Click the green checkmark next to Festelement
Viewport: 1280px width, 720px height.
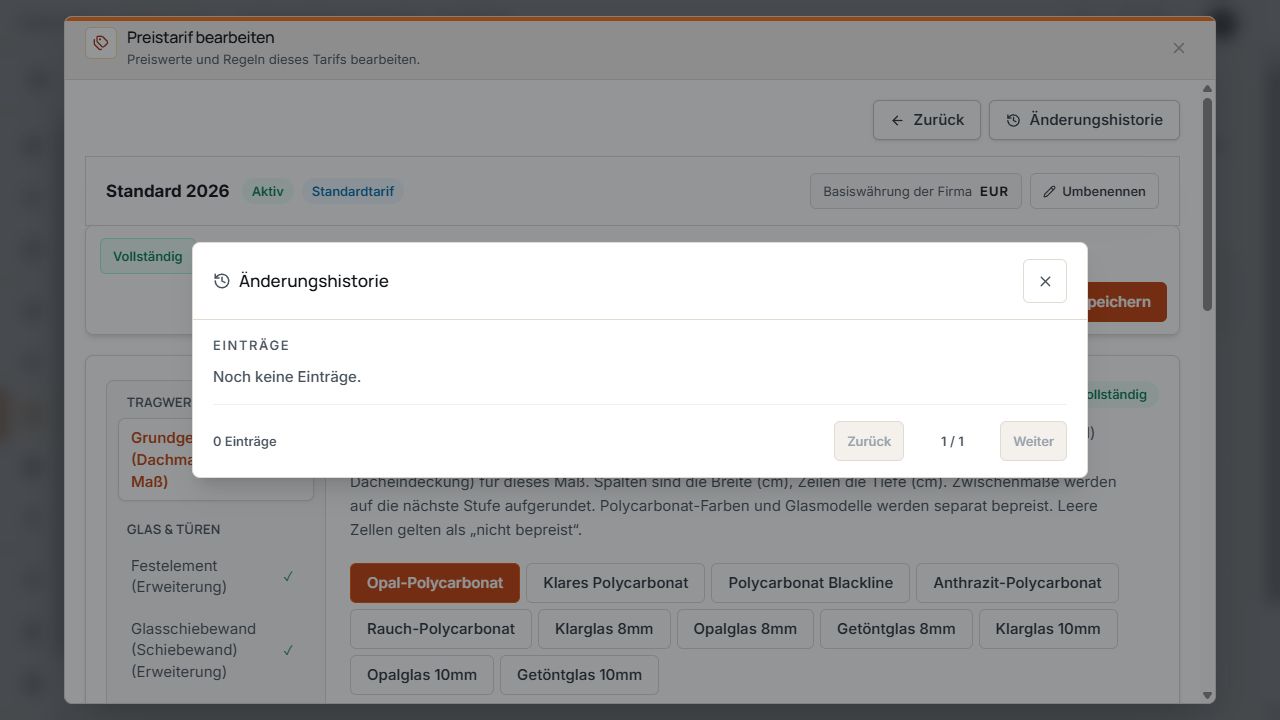point(288,576)
